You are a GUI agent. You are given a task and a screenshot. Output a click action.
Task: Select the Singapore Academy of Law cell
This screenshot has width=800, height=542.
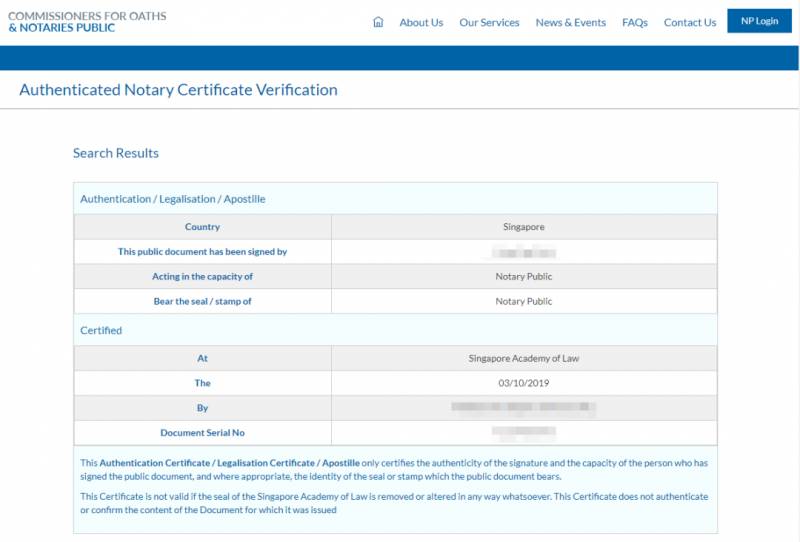(523, 358)
